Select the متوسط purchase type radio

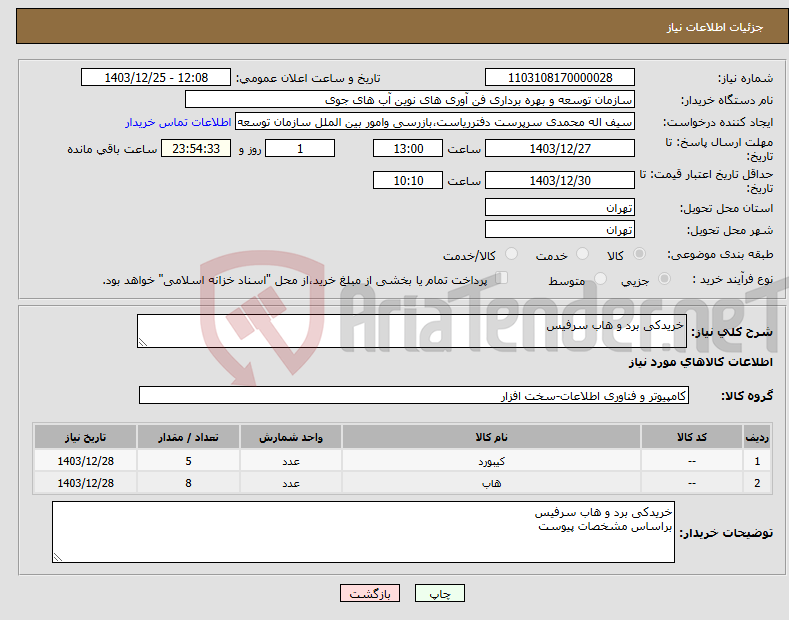pyautogui.click(x=600, y=278)
